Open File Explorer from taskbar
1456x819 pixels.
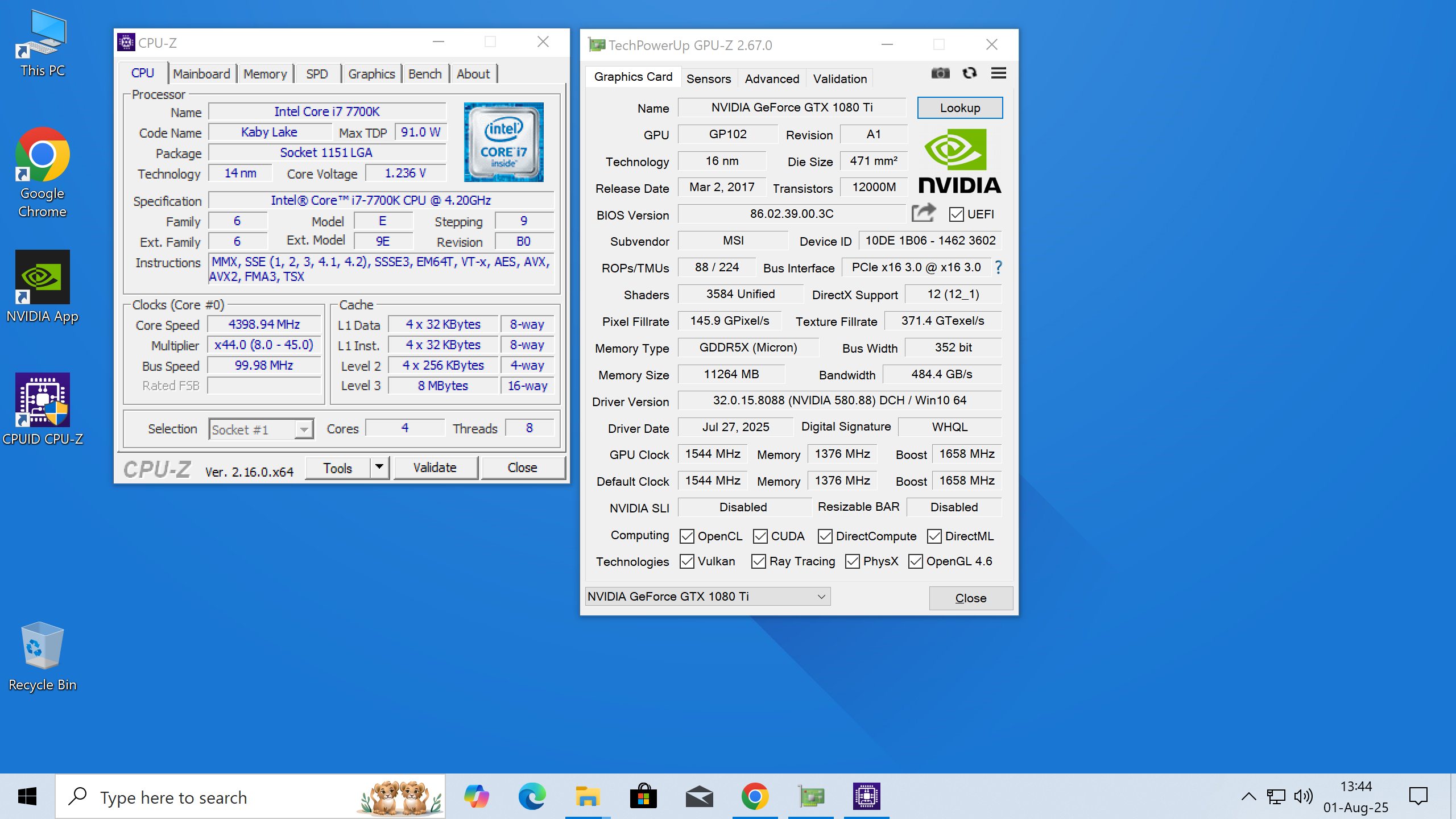pos(588,796)
